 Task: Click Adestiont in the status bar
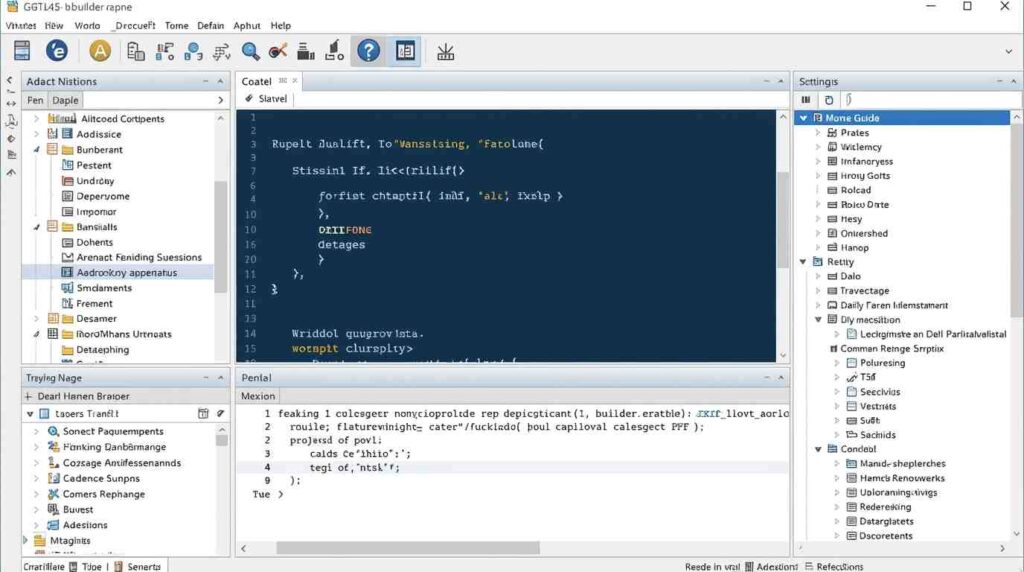click(771, 567)
